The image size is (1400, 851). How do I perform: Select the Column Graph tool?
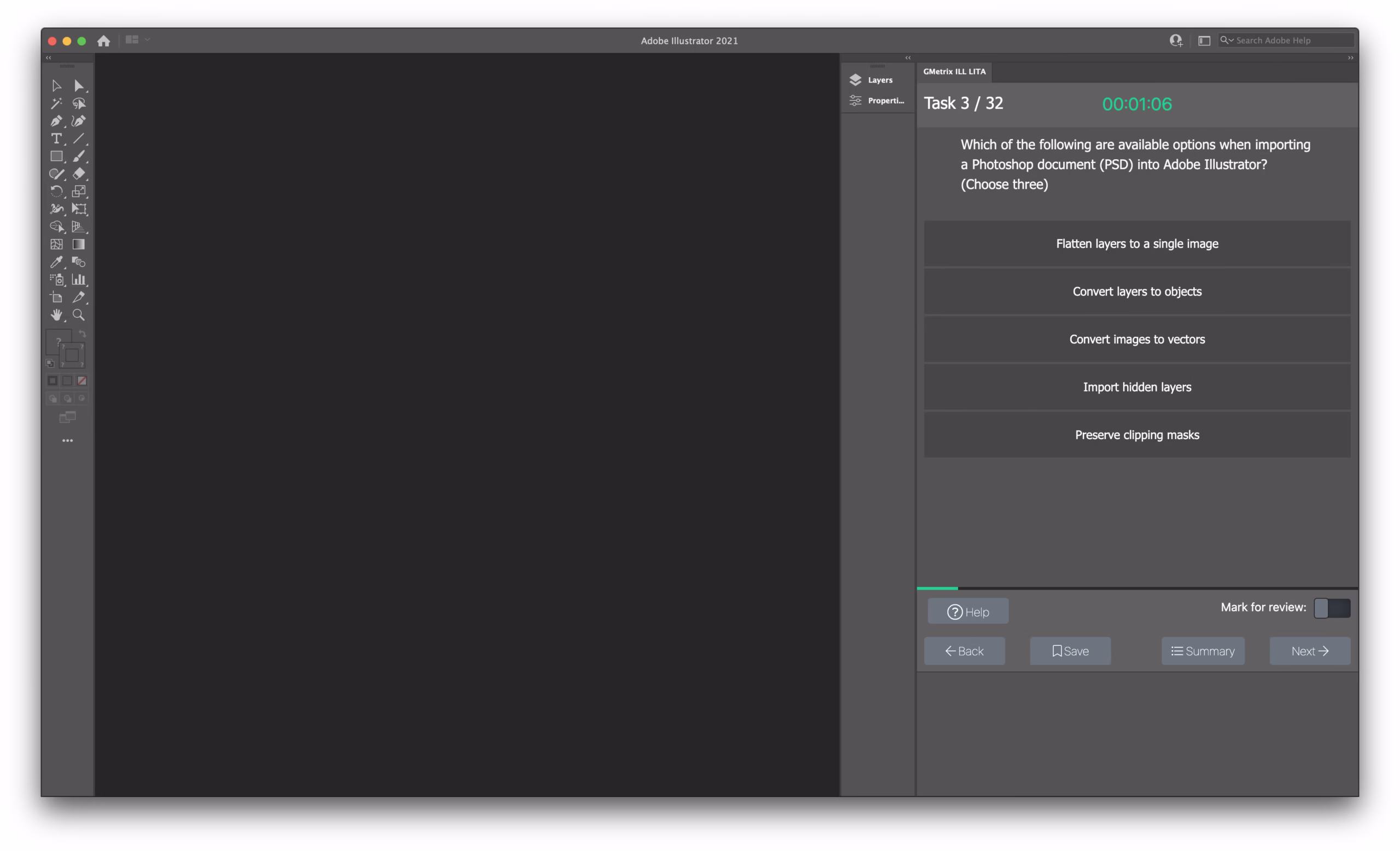pos(79,279)
